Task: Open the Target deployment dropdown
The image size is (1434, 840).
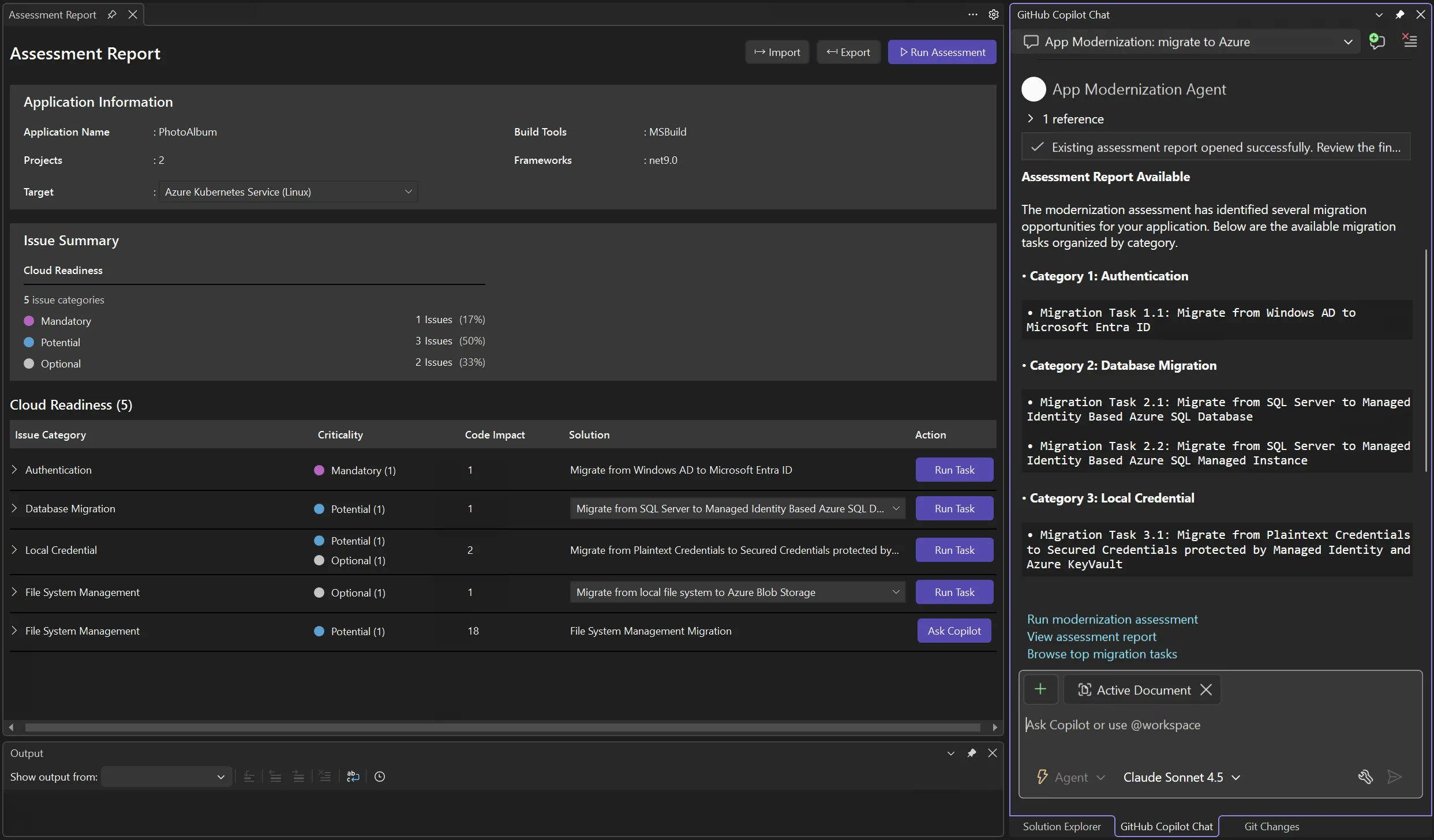Action: 409,192
